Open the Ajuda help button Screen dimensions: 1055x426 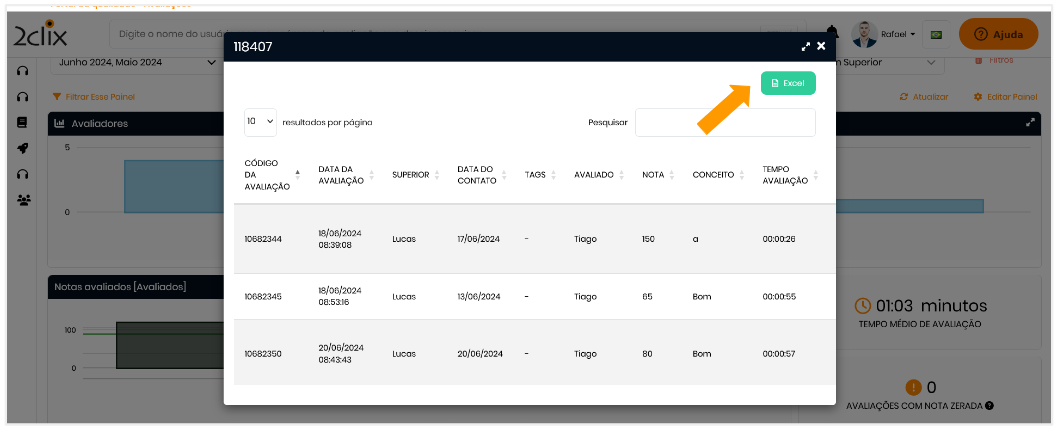(x=998, y=34)
